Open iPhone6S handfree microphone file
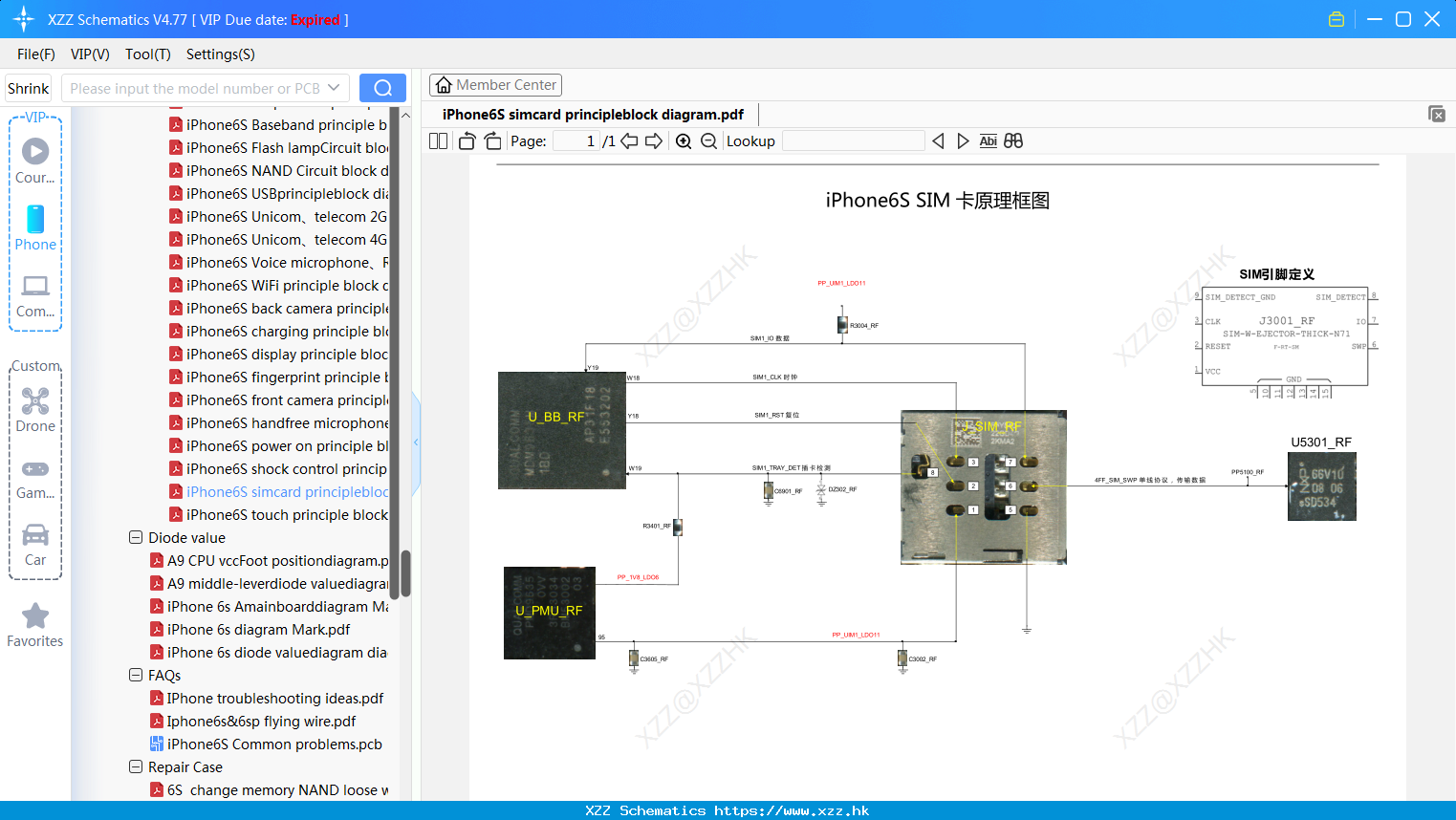The height and width of the screenshot is (820, 1456). click(x=278, y=422)
